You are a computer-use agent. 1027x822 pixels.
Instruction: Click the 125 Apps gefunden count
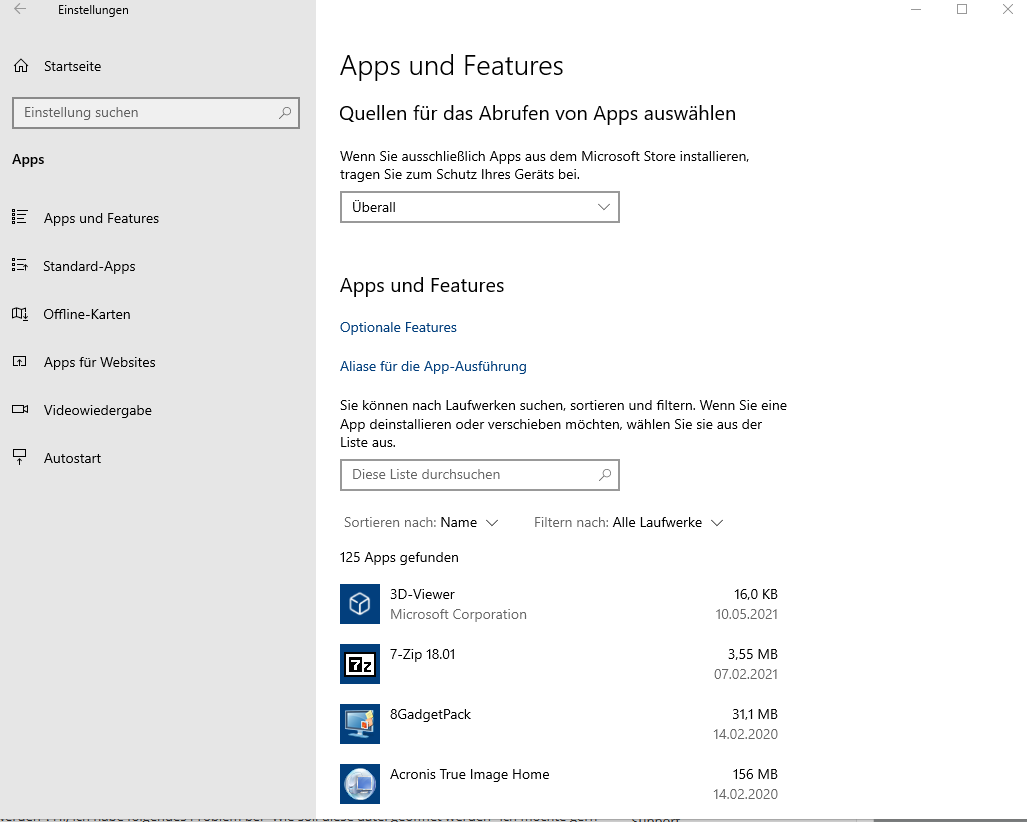(x=399, y=557)
